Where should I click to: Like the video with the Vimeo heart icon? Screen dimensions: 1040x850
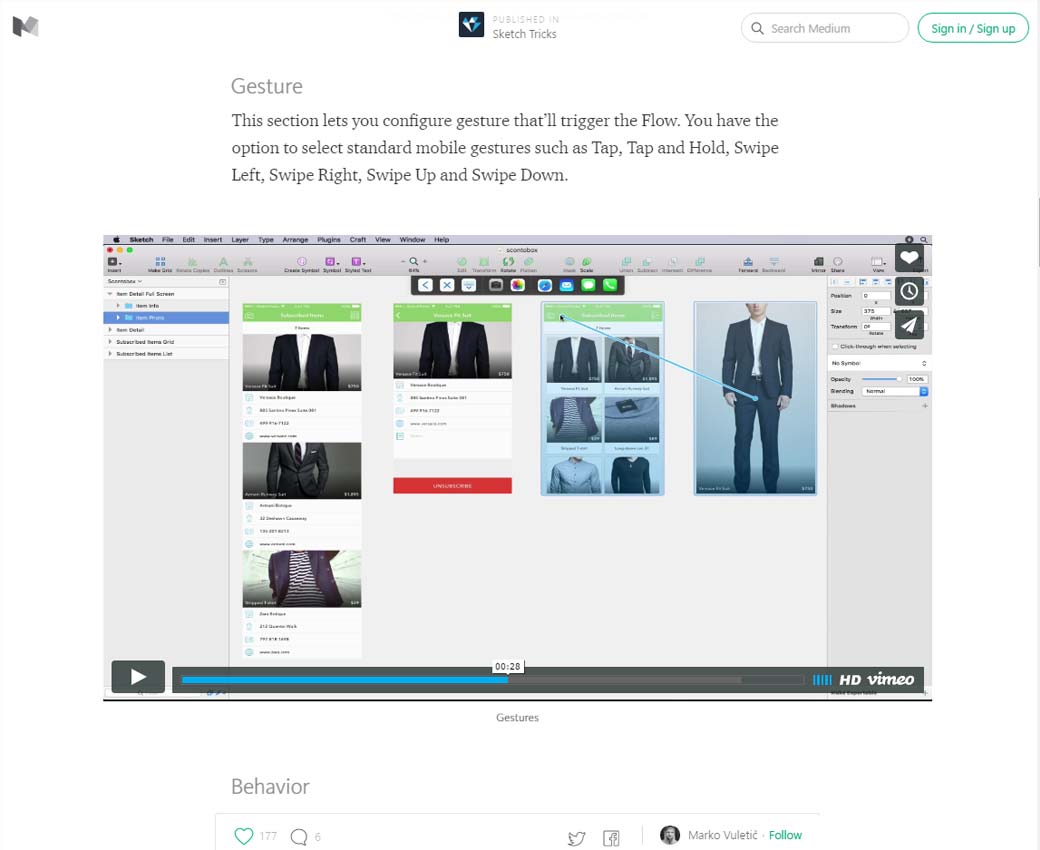tap(908, 258)
